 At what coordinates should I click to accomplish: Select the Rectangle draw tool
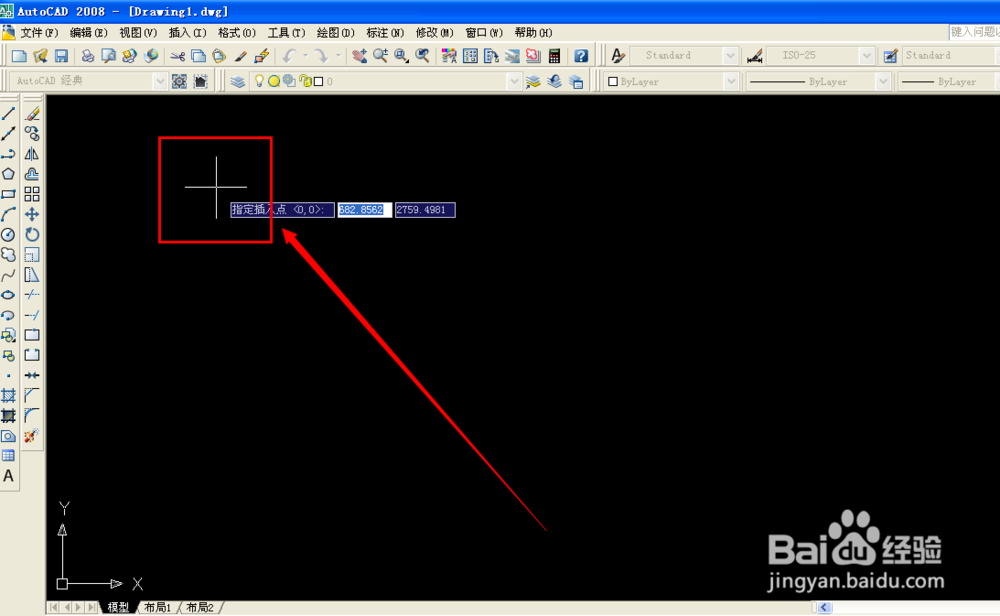click(8, 194)
